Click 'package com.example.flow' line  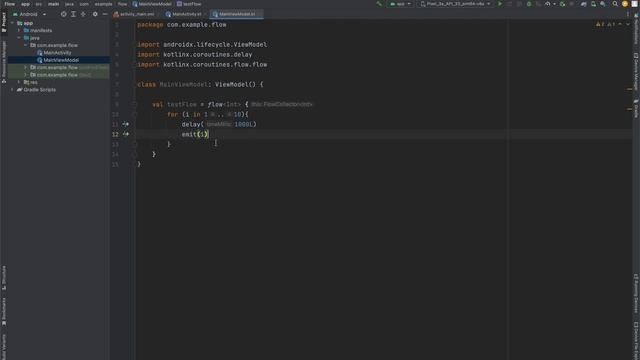[182, 24]
